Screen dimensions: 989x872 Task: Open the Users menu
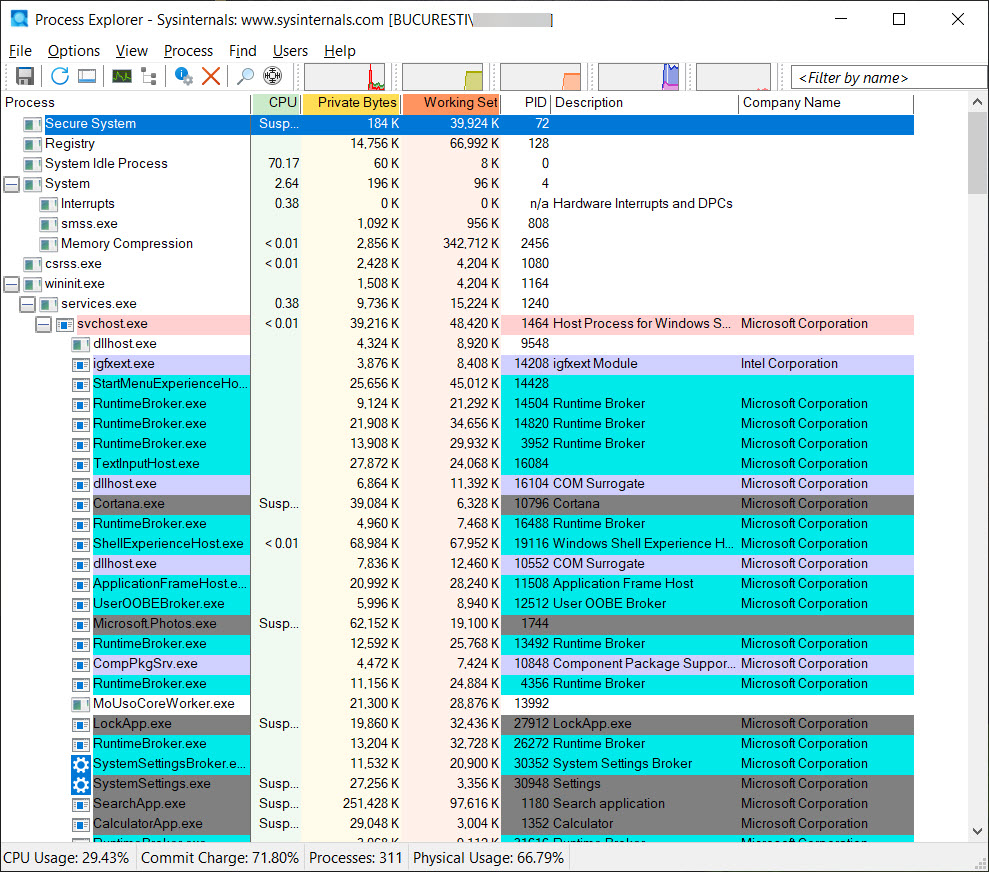click(x=290, y=51)
